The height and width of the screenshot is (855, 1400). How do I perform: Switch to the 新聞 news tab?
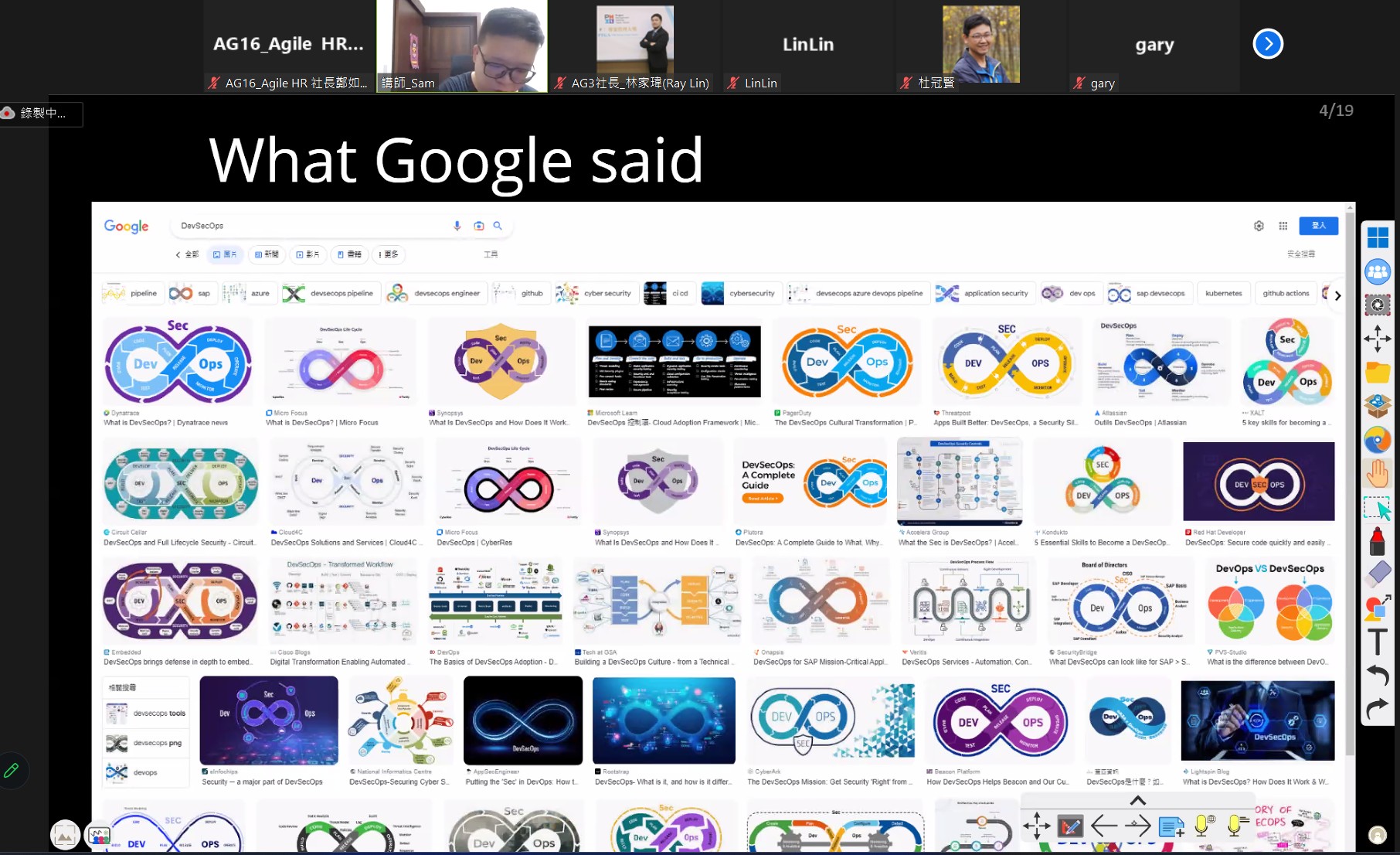[x=267, y=254]
